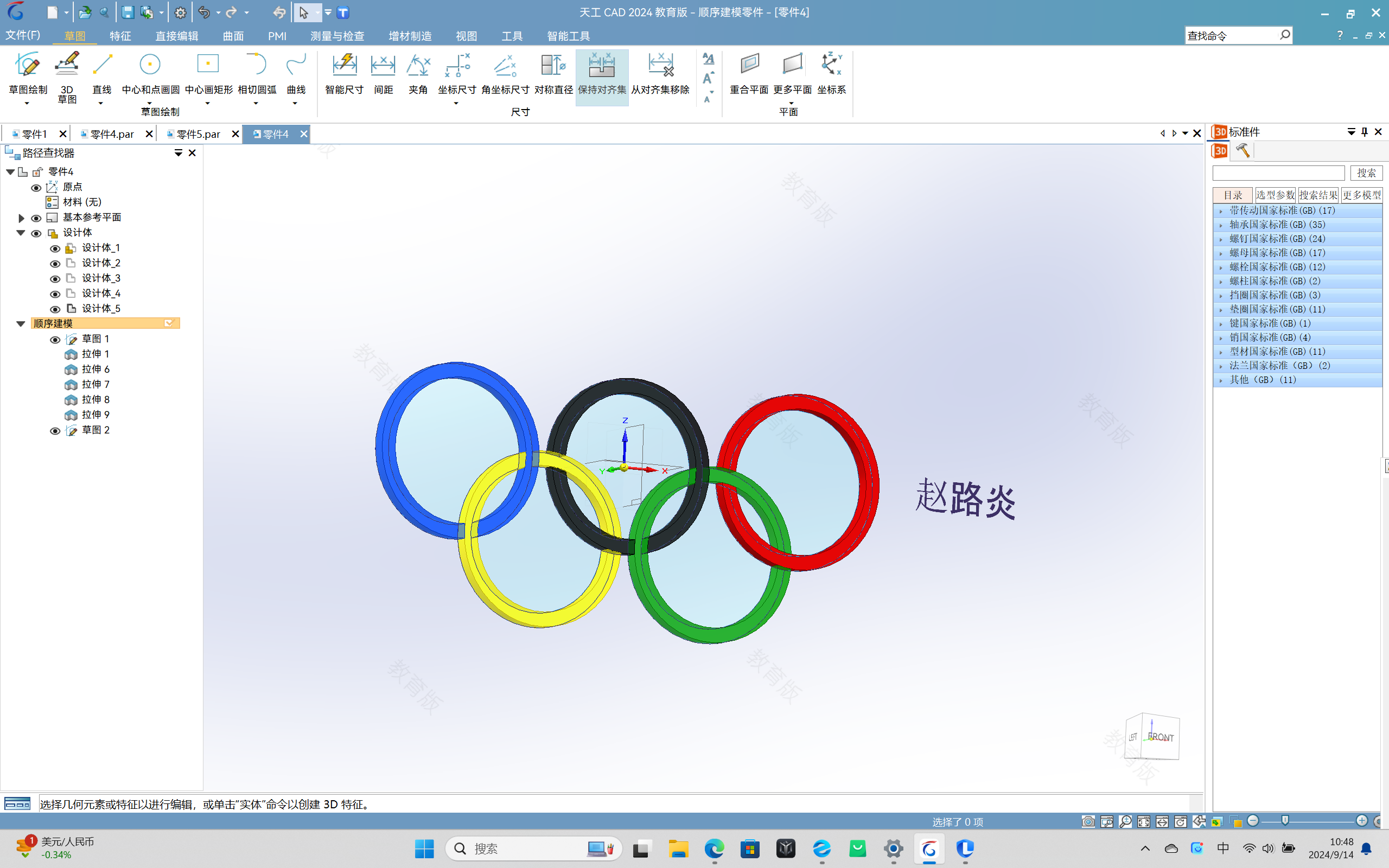Click the undo arrow icon

[204, 12]
